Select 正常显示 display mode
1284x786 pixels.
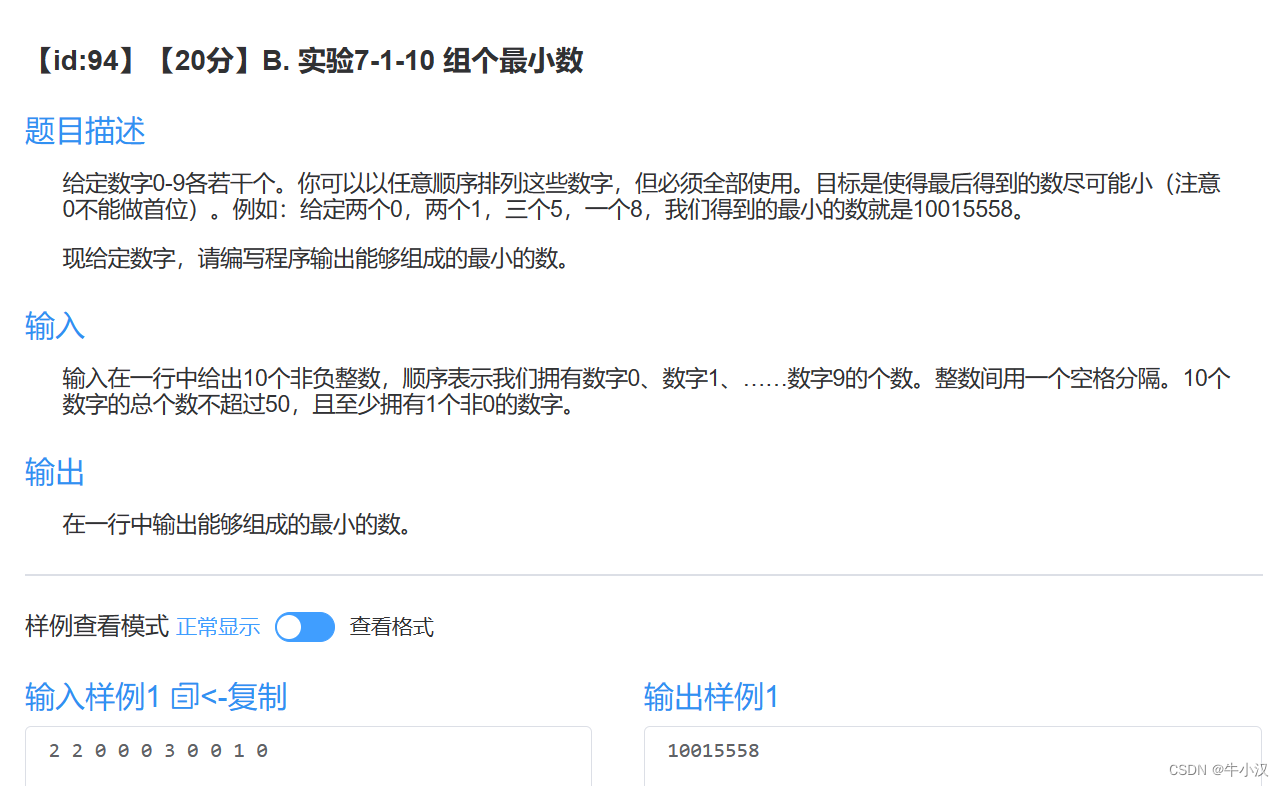coord(218,627)
